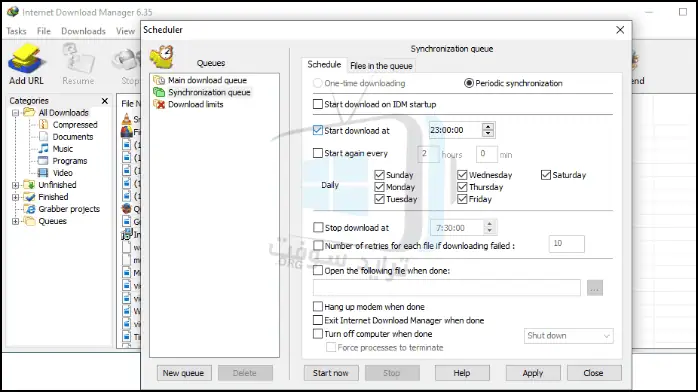
Task: Click the retries count field showing 10
Action: click(x=567, y=244)
